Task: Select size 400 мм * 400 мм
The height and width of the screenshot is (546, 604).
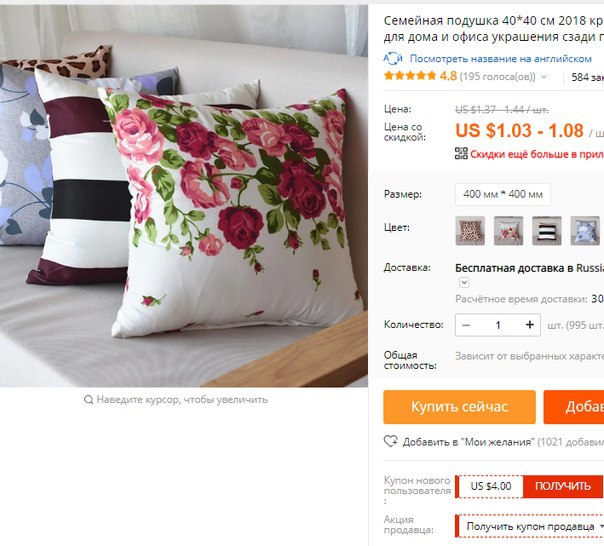Action: (x=503, y=194)
